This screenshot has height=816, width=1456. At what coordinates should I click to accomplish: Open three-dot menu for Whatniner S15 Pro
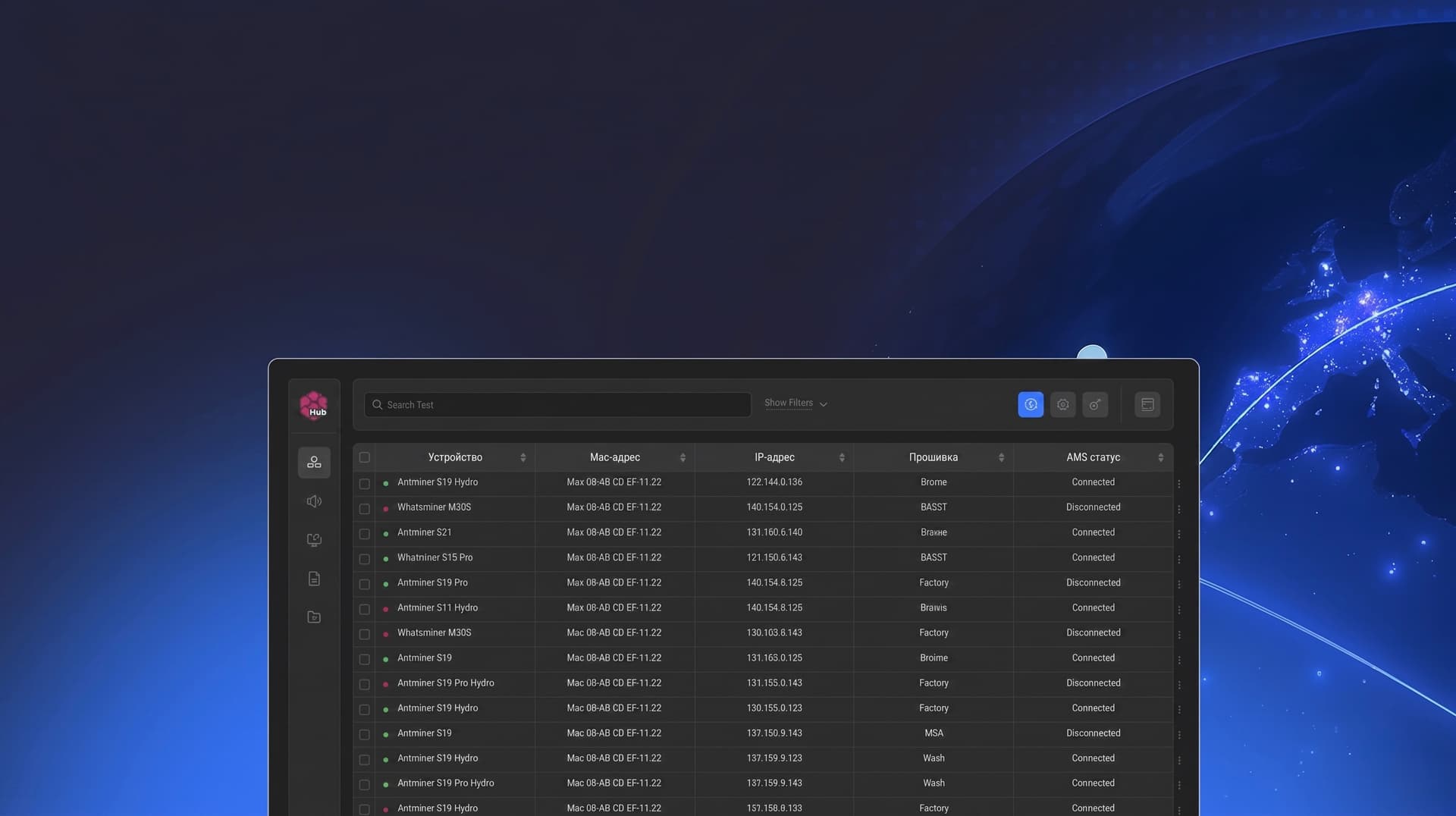pyautogui.click(x=1179, y=559)
